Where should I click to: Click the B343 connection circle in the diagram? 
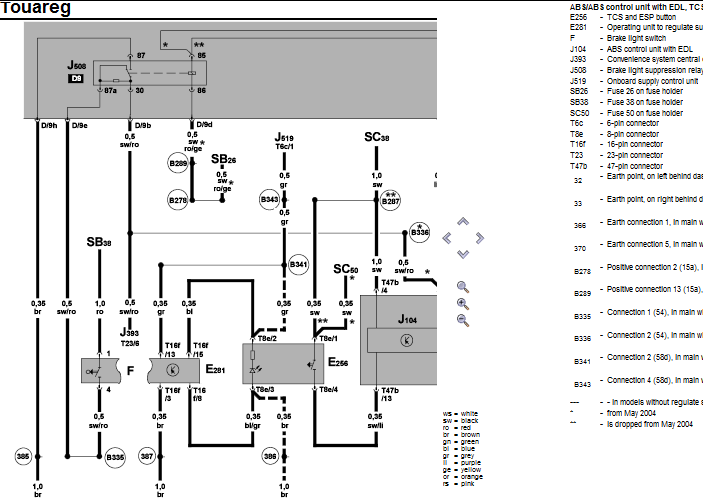269,200
